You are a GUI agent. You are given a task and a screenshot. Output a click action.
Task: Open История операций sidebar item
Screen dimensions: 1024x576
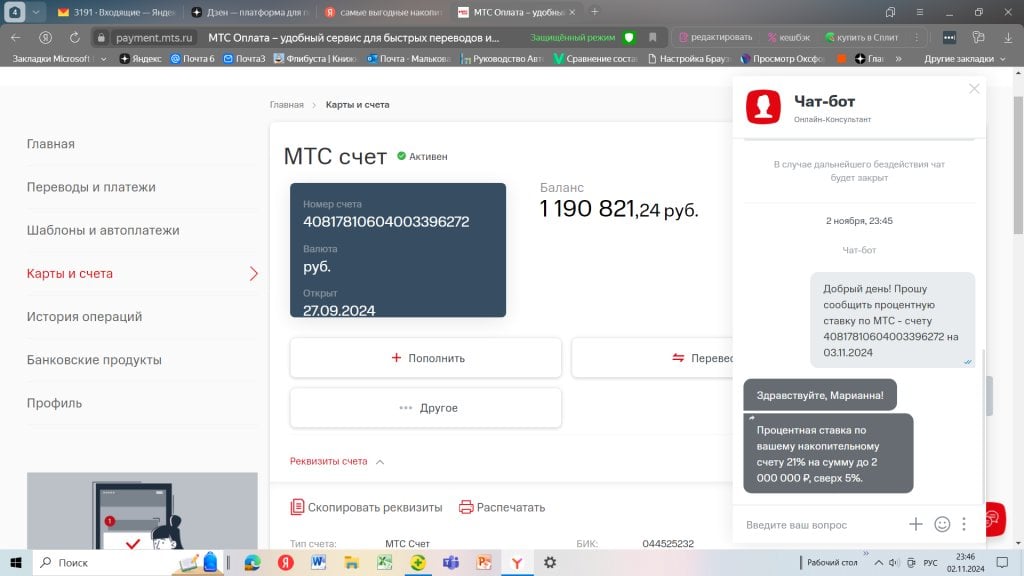(84, 316)
